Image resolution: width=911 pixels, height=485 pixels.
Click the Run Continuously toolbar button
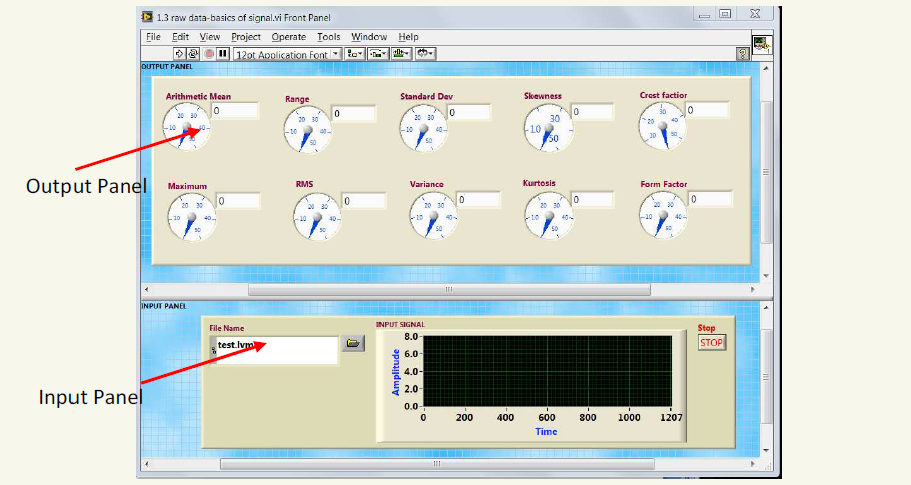(x=193, y=53)
